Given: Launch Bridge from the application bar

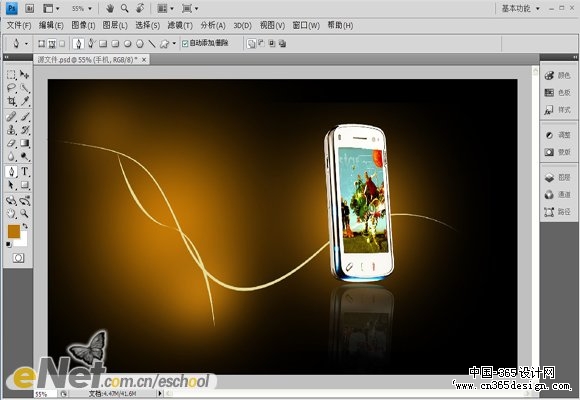Looking at the screenshot, I should (x=30, y=8).
